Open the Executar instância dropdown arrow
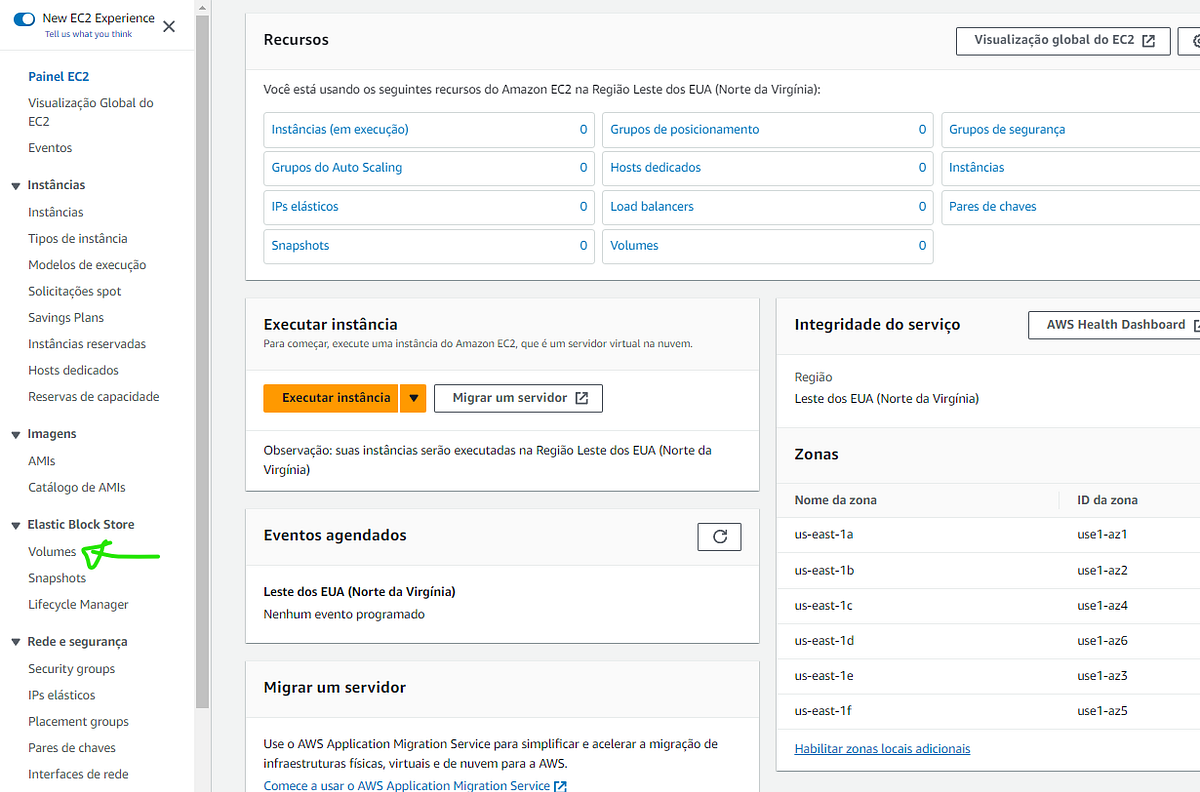Viewport: 1200px width, 792px height. point(412,398)
